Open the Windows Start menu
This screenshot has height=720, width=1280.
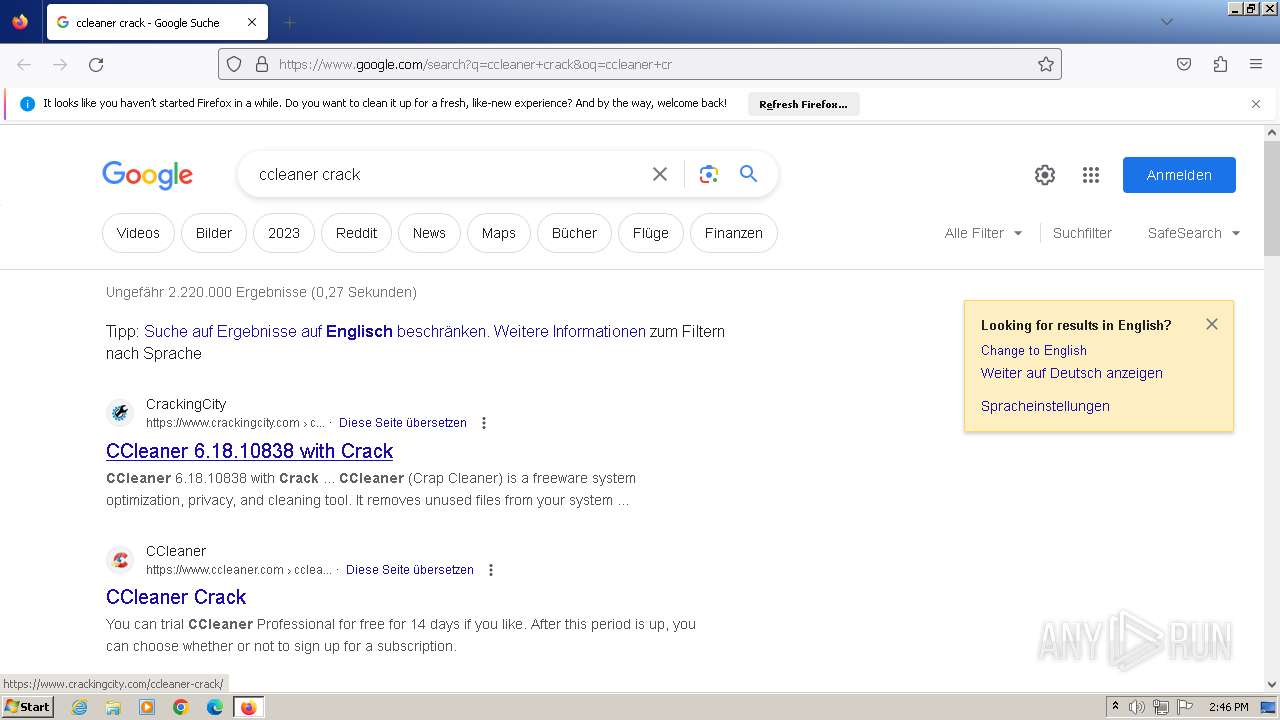pos(28,707)
